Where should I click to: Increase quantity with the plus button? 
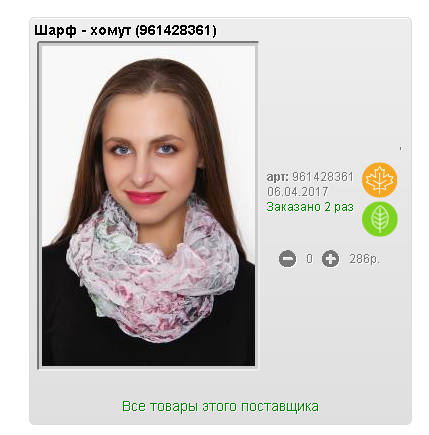(330, 259)
